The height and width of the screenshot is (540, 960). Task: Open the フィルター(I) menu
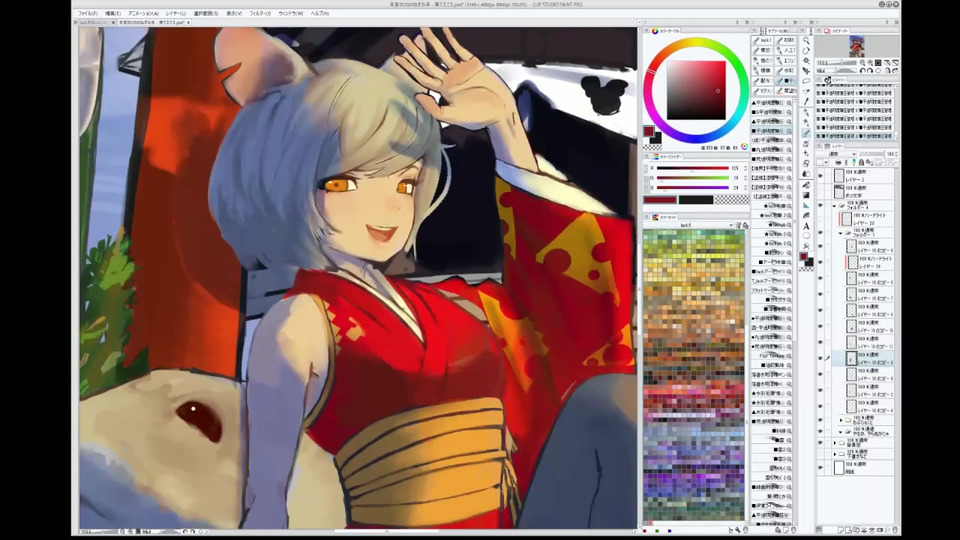[260, 13]
